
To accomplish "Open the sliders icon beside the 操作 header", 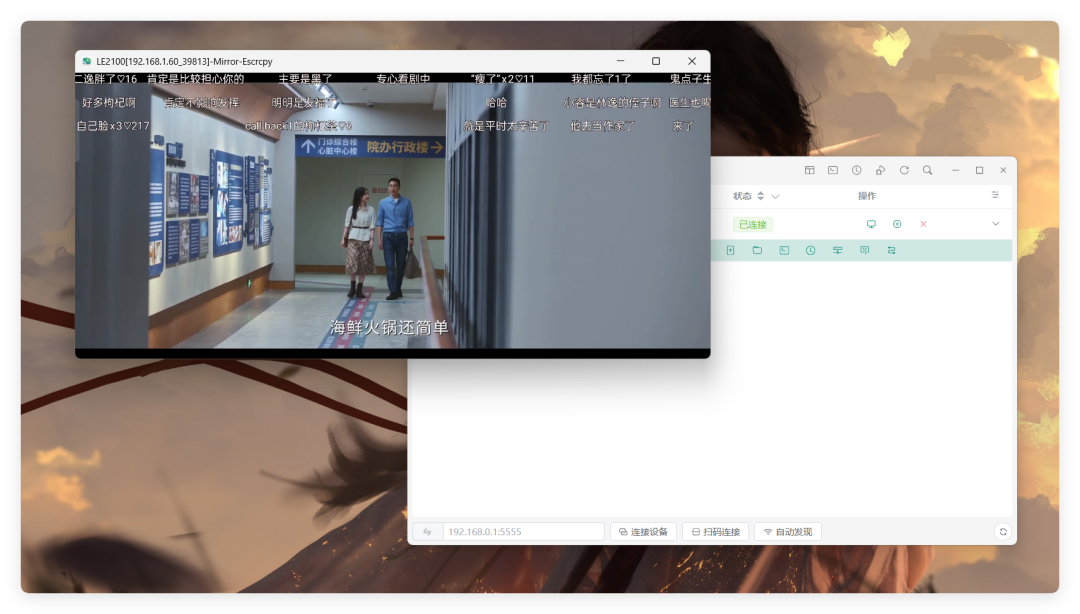I will (995, 195).
